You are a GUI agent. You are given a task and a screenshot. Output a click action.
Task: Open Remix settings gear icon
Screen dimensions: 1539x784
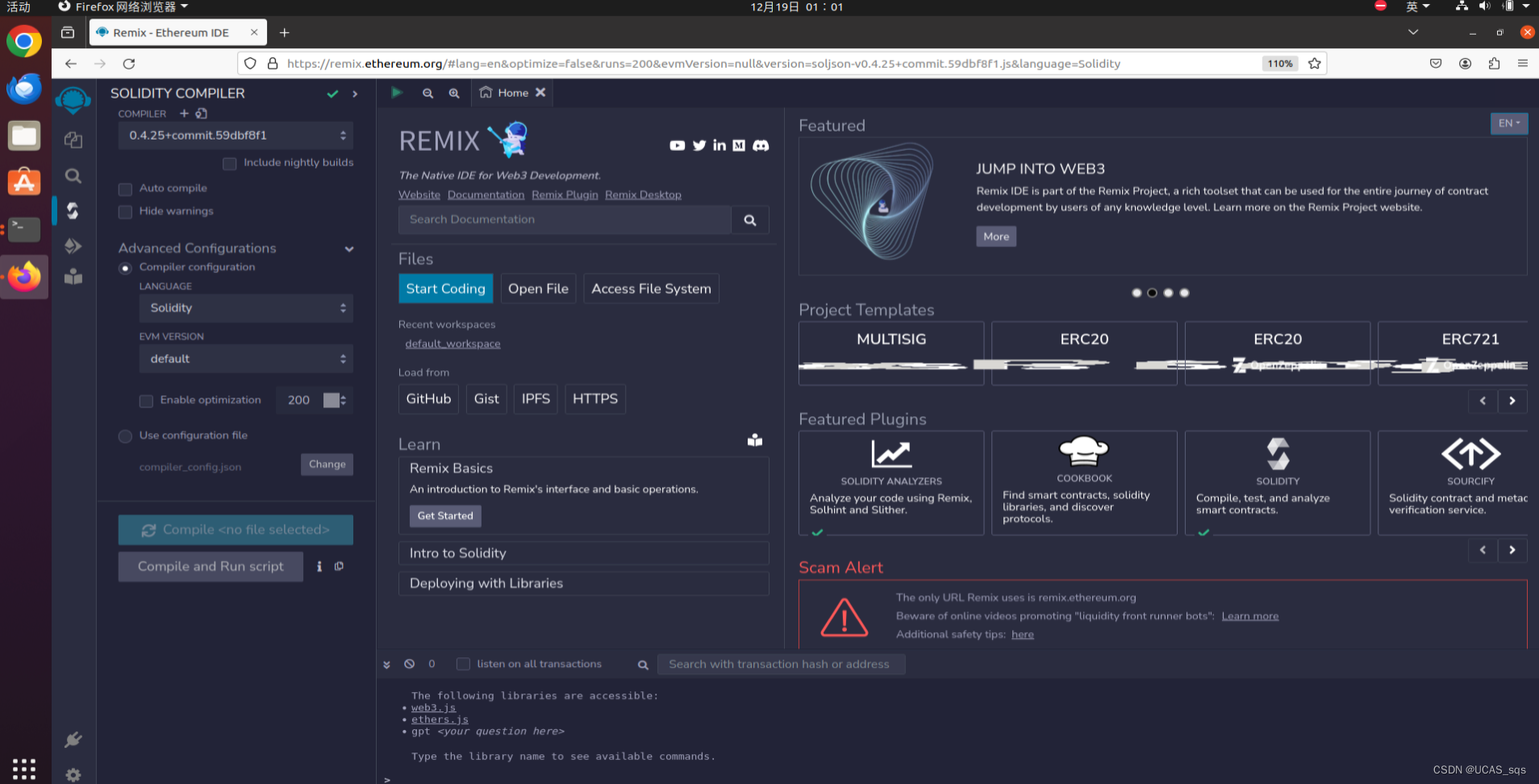tap(73, 775)
